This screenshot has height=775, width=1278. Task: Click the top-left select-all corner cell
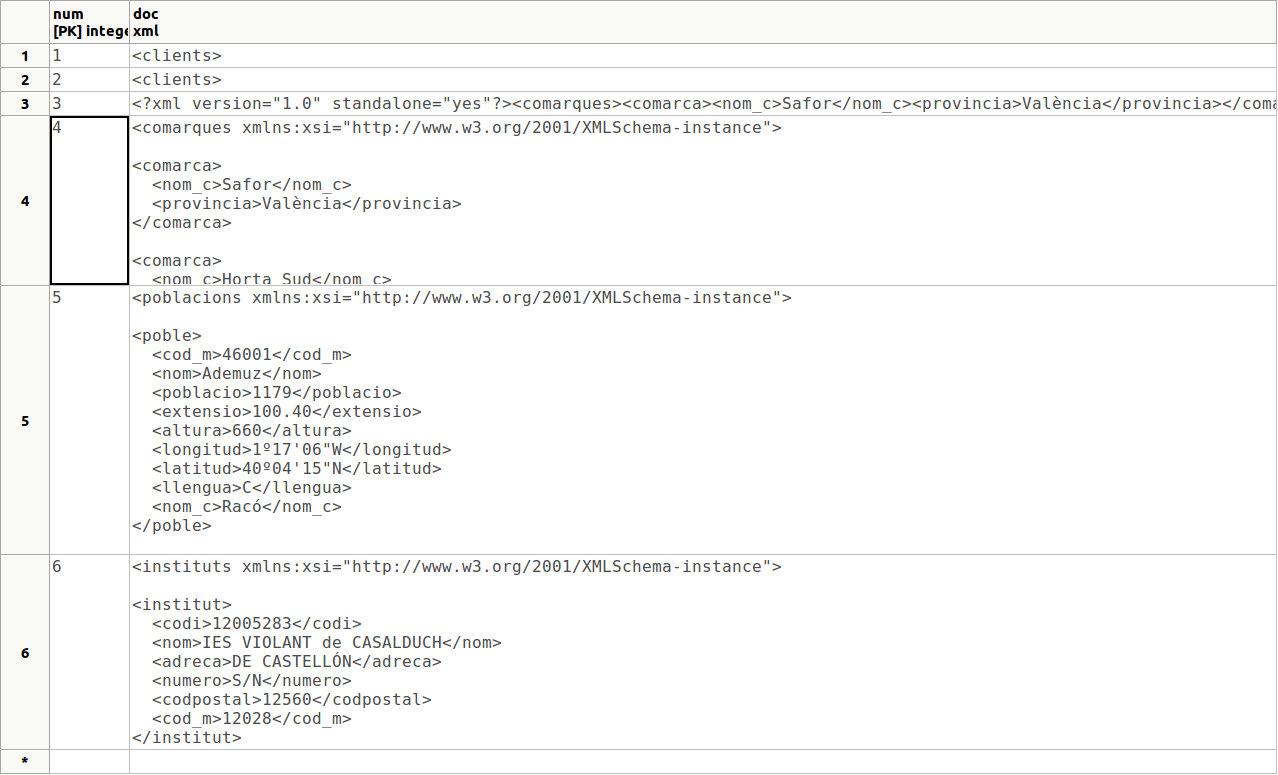(x=24, y=22)
